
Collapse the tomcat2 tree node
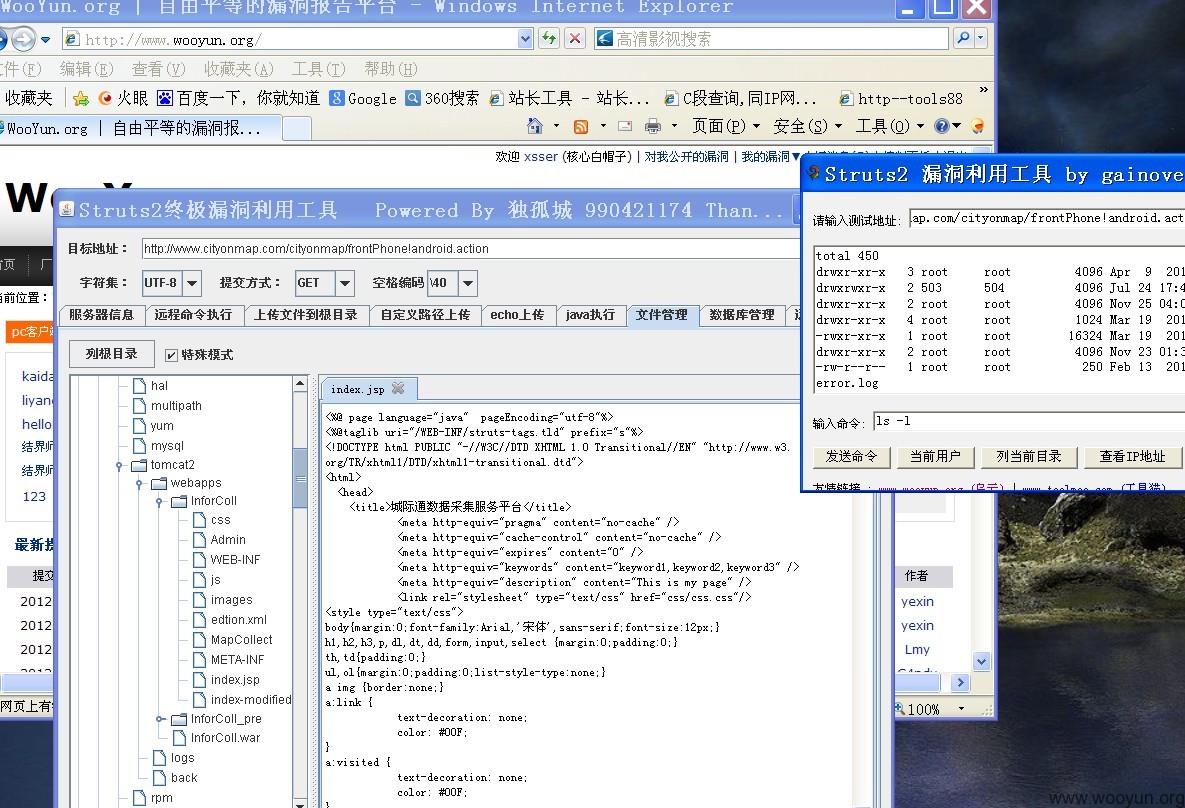point(119,466)
